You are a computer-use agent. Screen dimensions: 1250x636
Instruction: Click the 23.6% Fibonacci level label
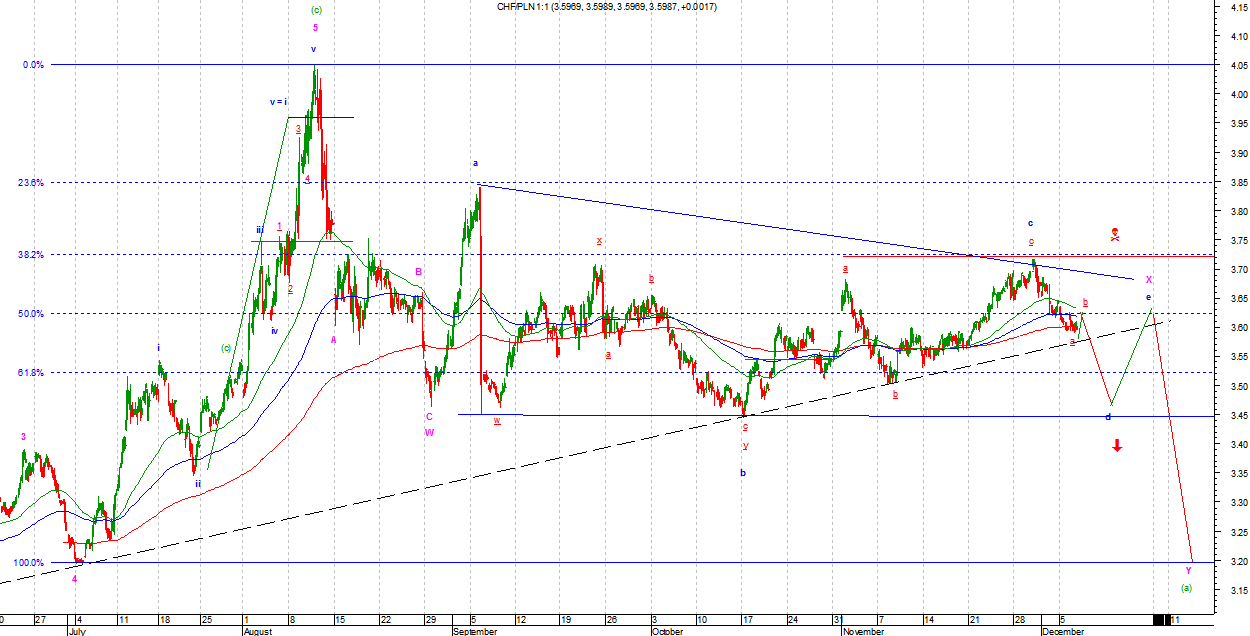point(31,183)
